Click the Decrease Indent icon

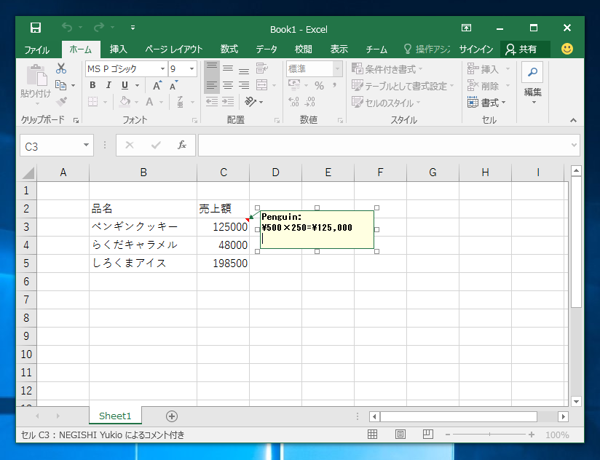point(212,102)
